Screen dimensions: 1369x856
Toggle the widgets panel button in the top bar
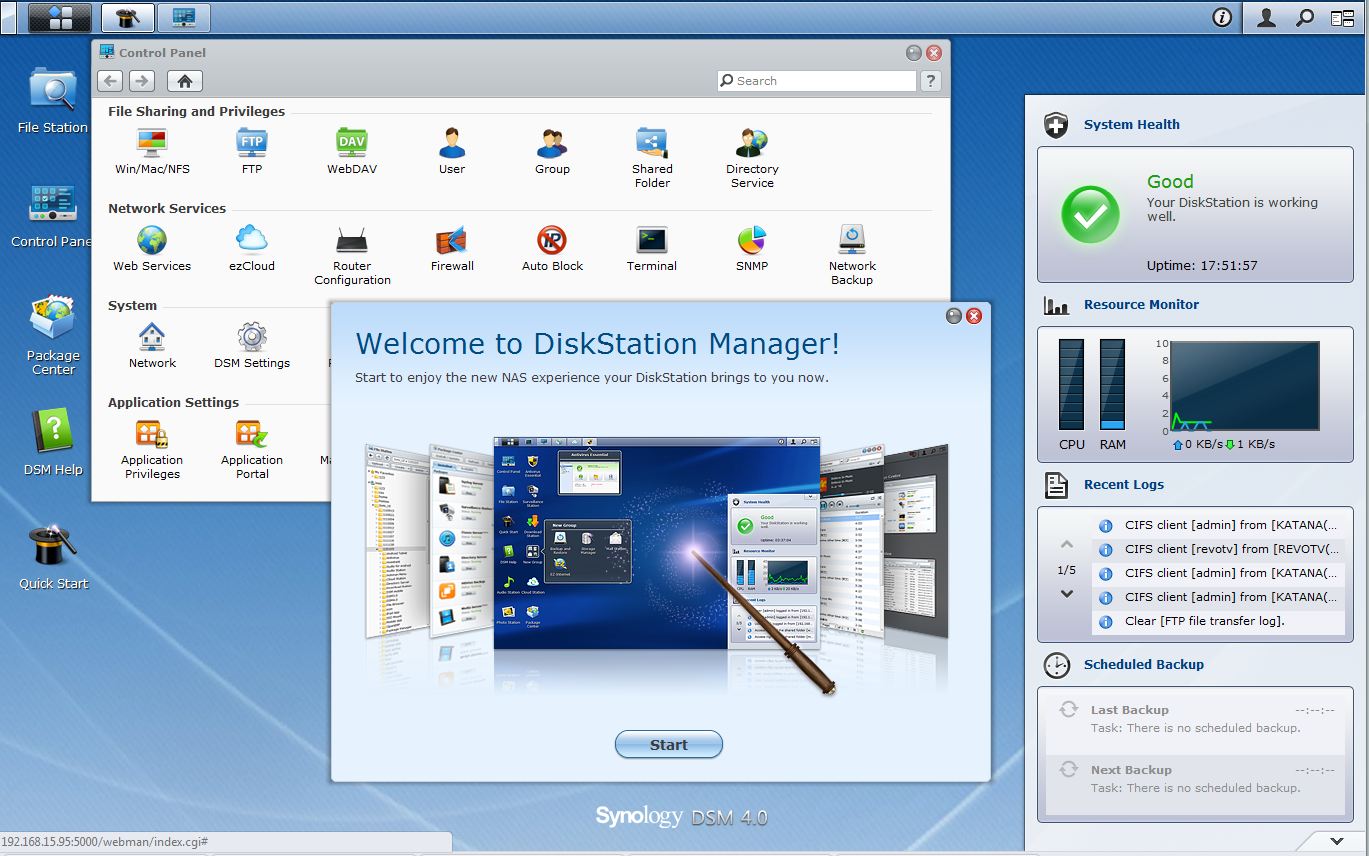[1342, 17]
